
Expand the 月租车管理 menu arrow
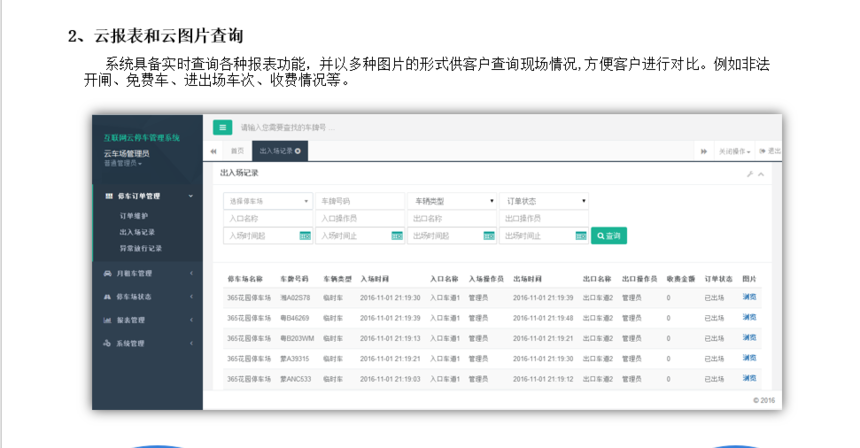(191, 273)
